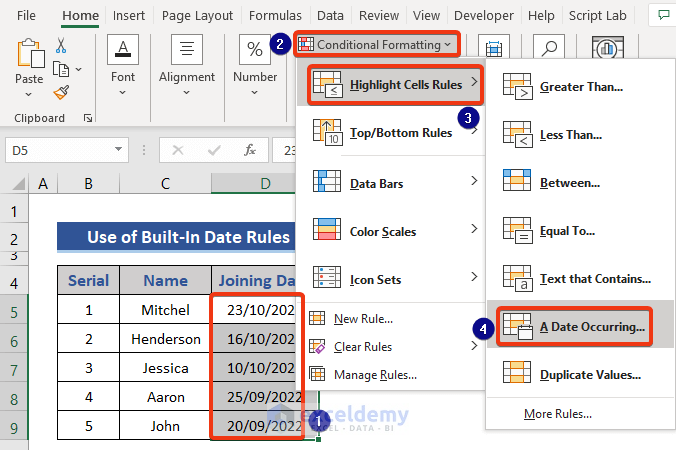Click cell with date 25/09/2022
Image resolution: width=676 pixels, height=450 pixels.
[x=264, y=397]
